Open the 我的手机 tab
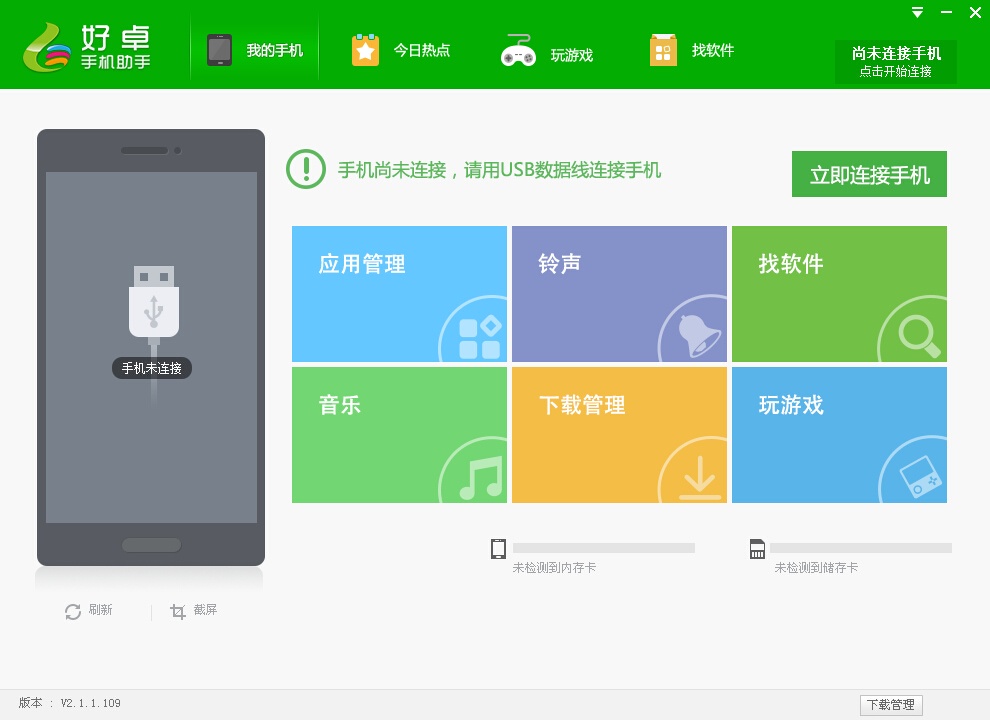 (254, 50)
